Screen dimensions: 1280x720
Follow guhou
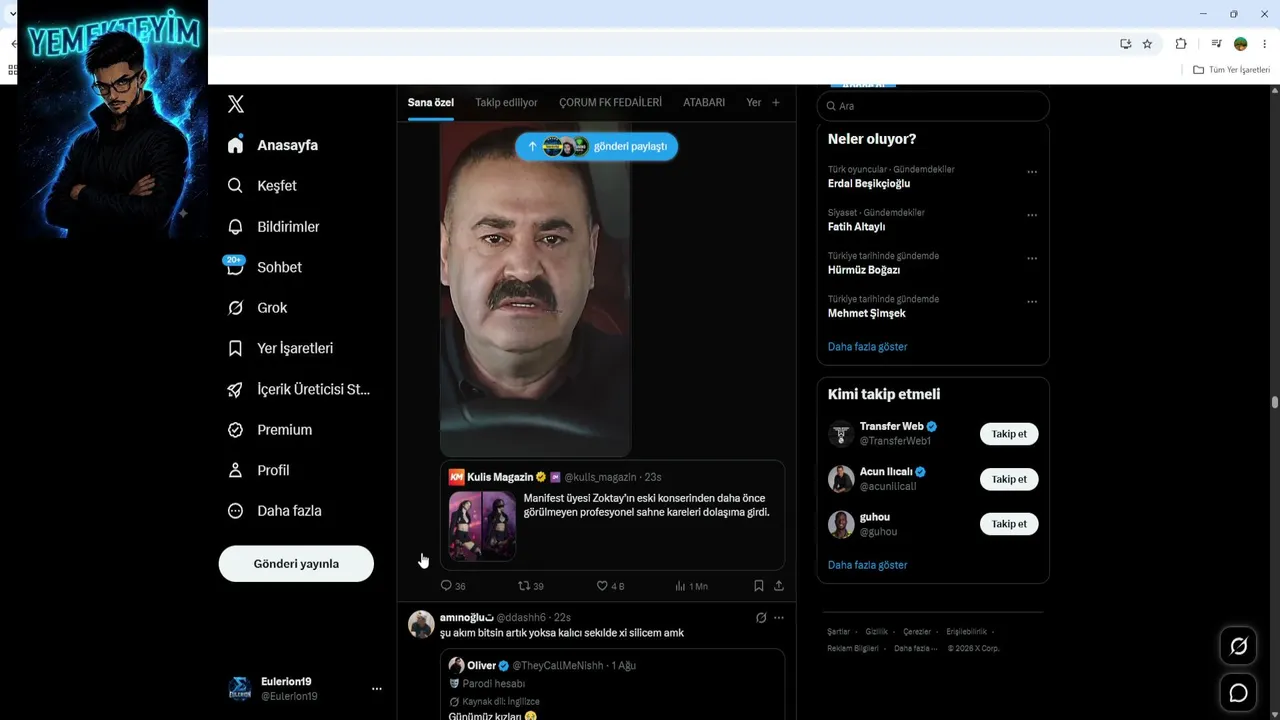pos(1009,524)
